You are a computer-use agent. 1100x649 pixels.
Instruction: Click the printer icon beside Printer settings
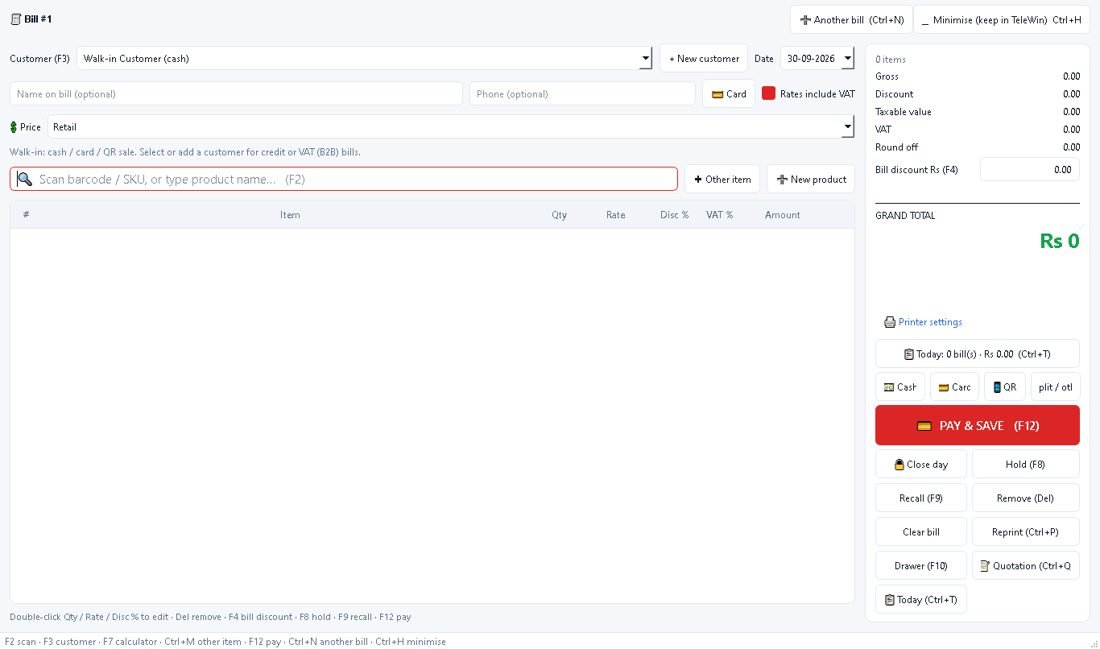click(x=890, y=322)
